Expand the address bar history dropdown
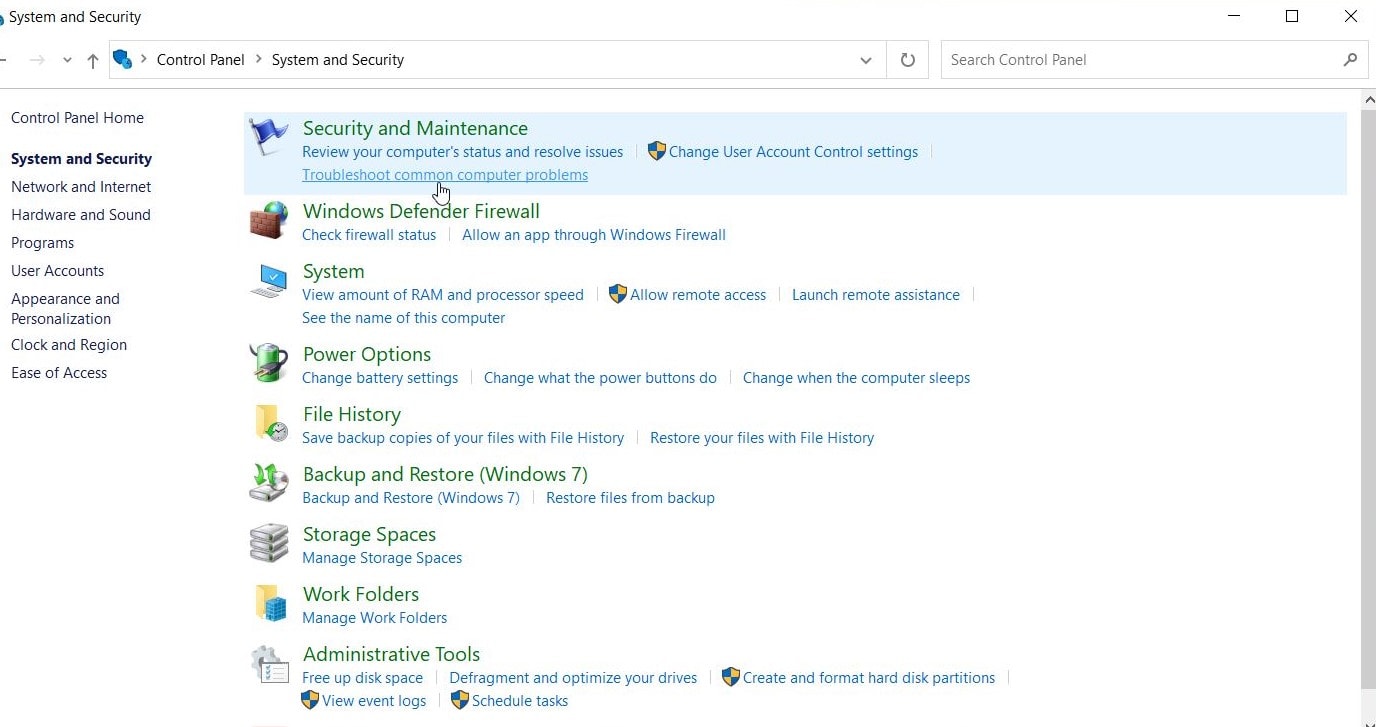Screen dimensions: 1376x727 click(x=865, y=60)
